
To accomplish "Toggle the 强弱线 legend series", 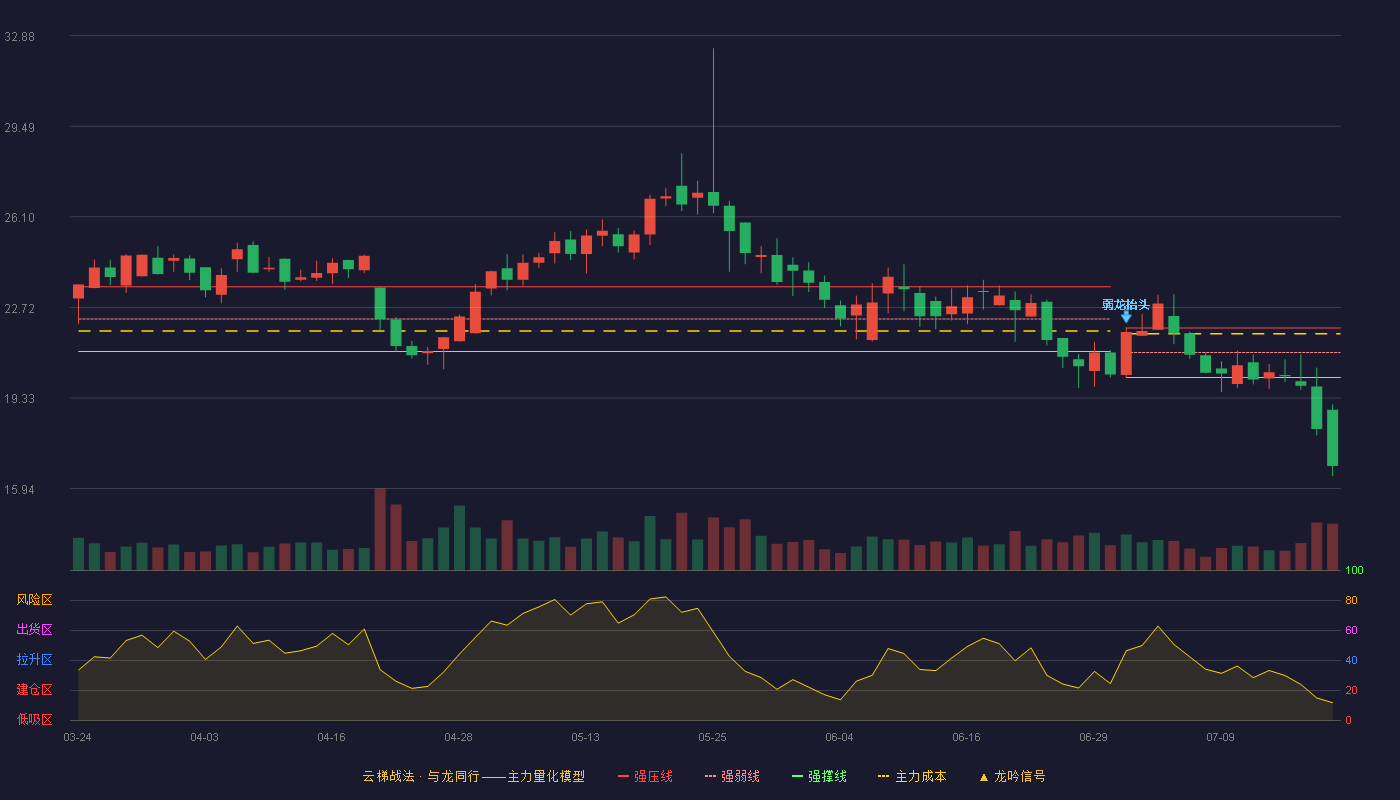I will (x=732, y=776).
